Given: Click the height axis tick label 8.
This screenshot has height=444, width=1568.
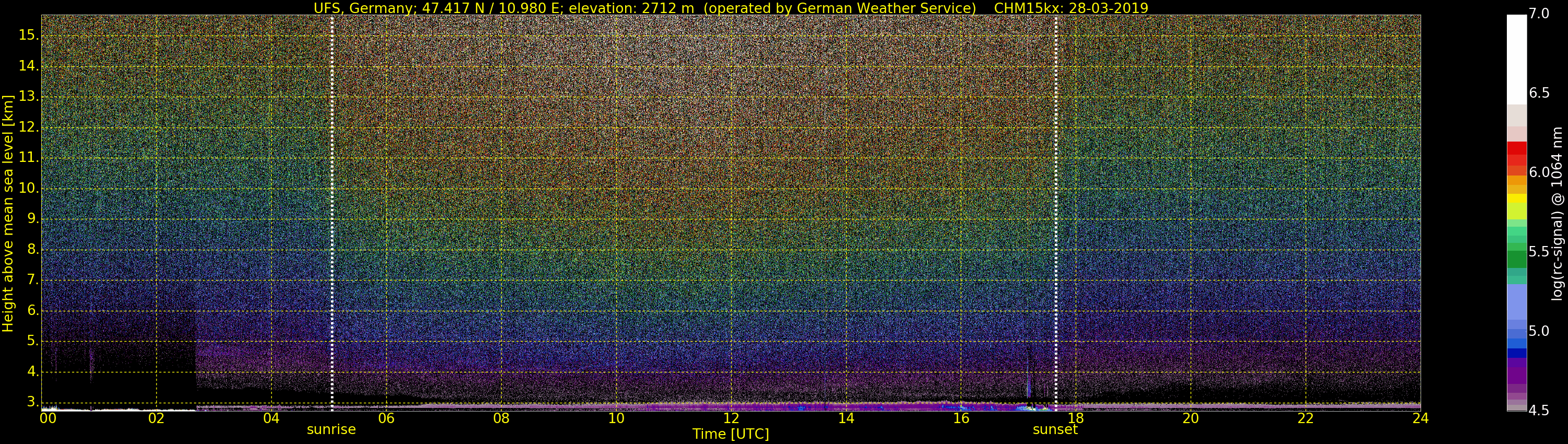Looking at the screenshot, I should pyautogui.click(x=33, y=249).
